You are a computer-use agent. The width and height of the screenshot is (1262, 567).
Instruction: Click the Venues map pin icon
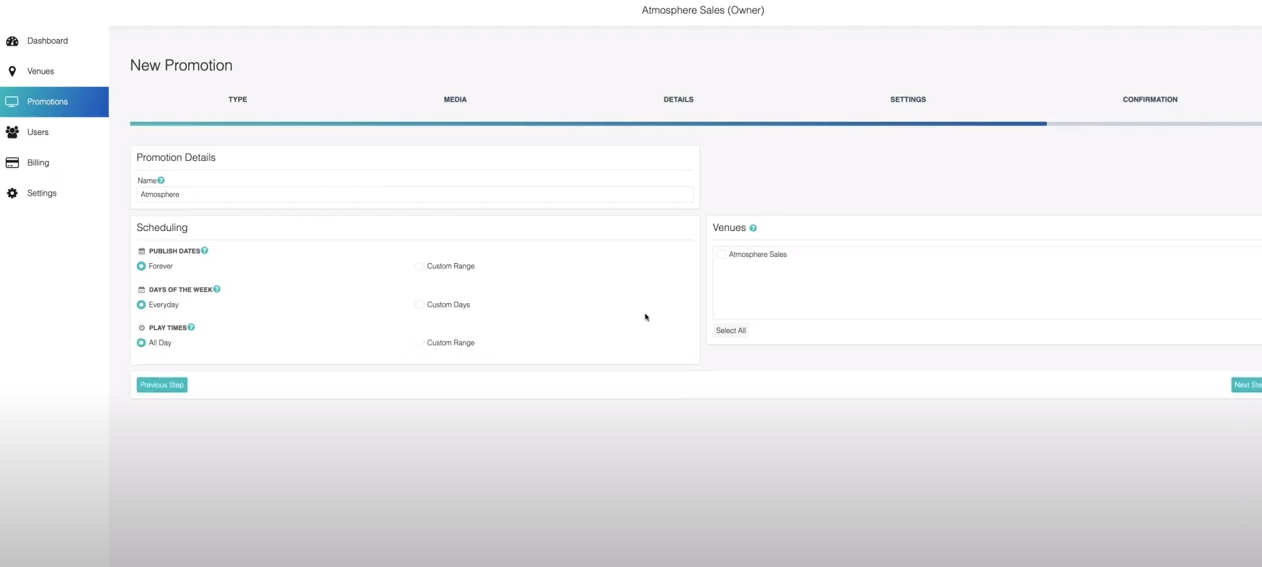(x=12, y=71)
